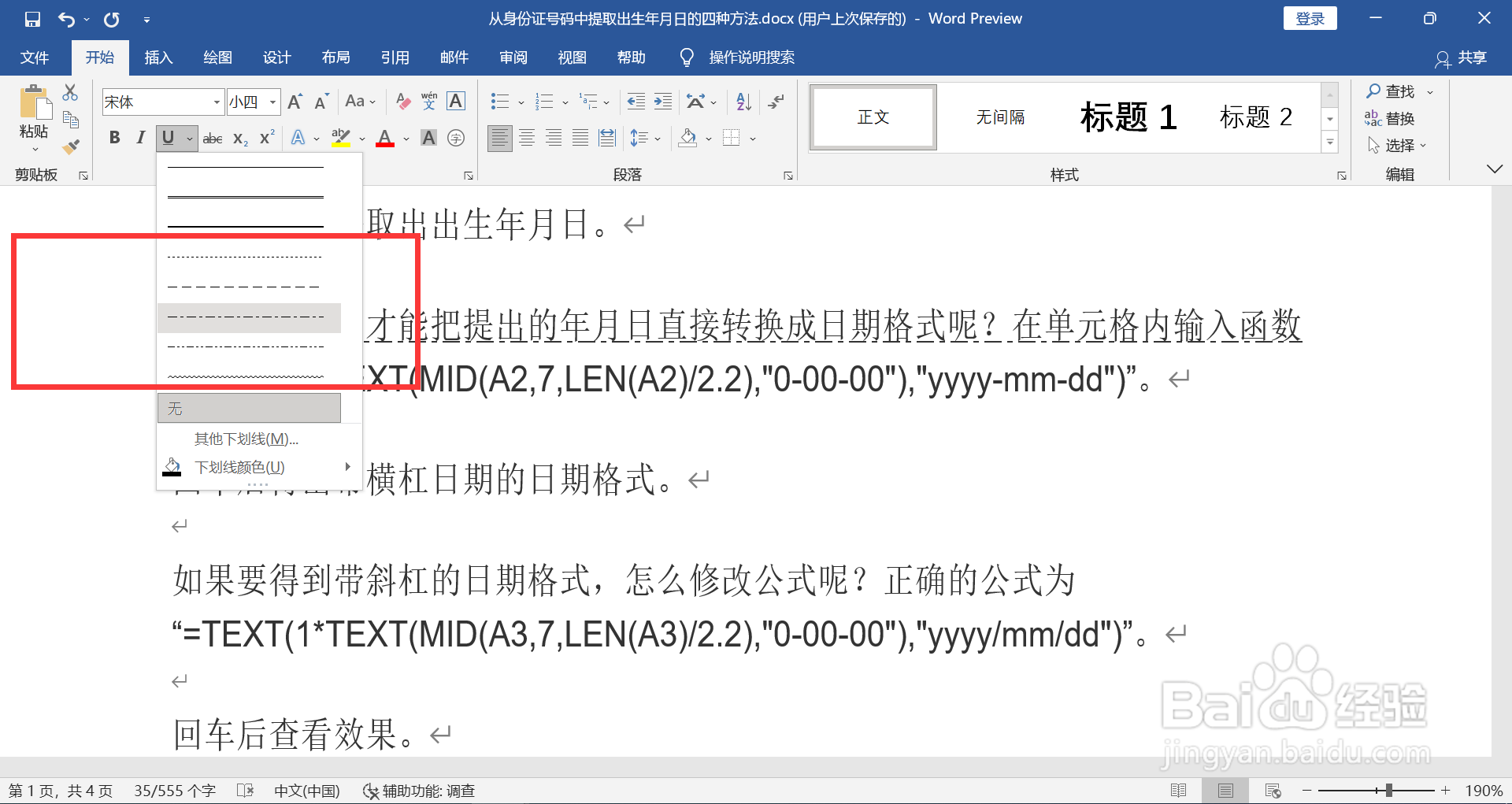Switch to 布局 tab

click(x=335, y=57)
